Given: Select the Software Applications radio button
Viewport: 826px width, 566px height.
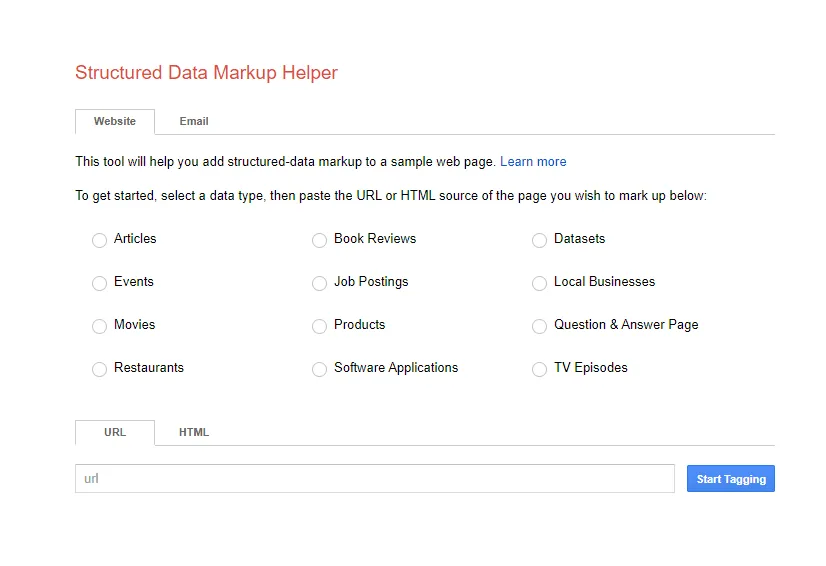Looking at the screenshot, I should click(319, 369).
